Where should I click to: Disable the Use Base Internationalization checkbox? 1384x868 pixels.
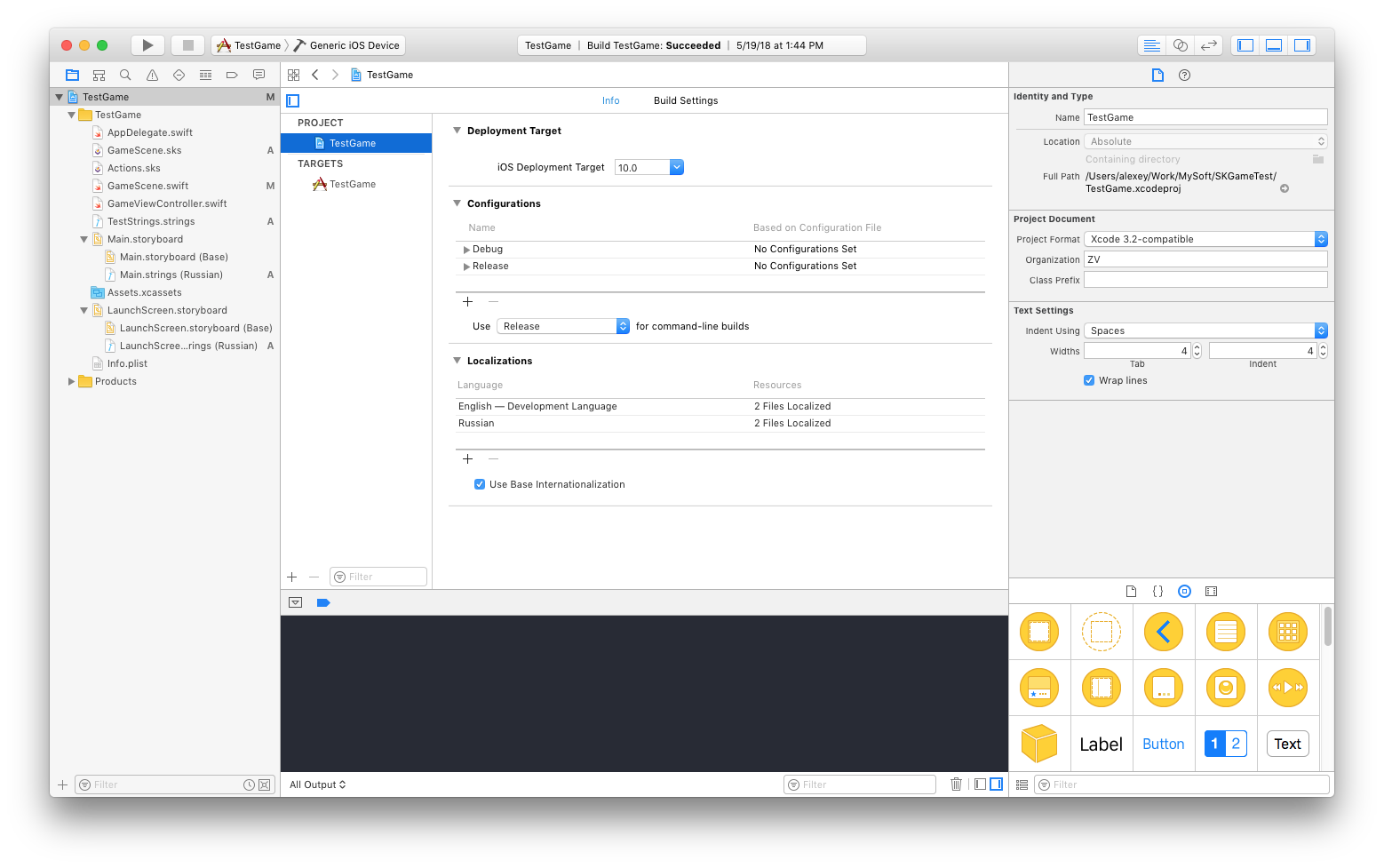tap(480, 484)
